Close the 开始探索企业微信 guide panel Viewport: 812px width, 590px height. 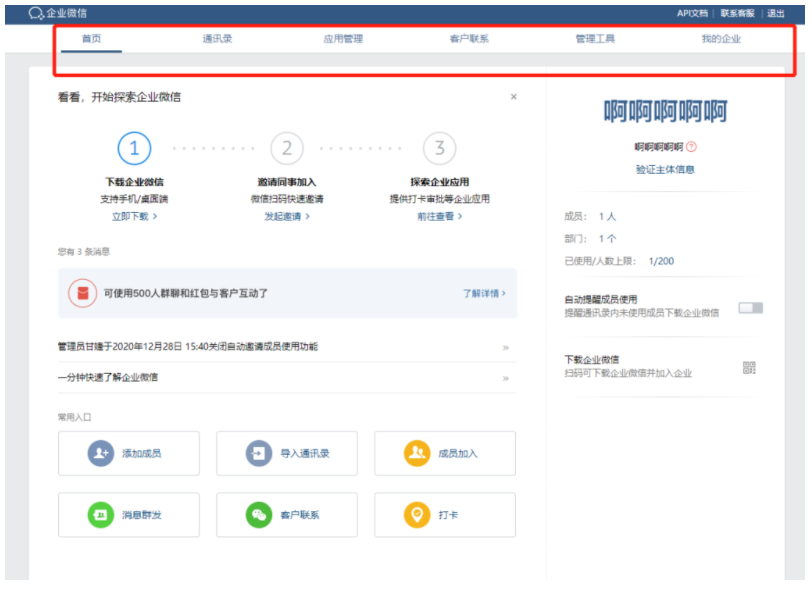pyautogui.click(x=514, y=97)
